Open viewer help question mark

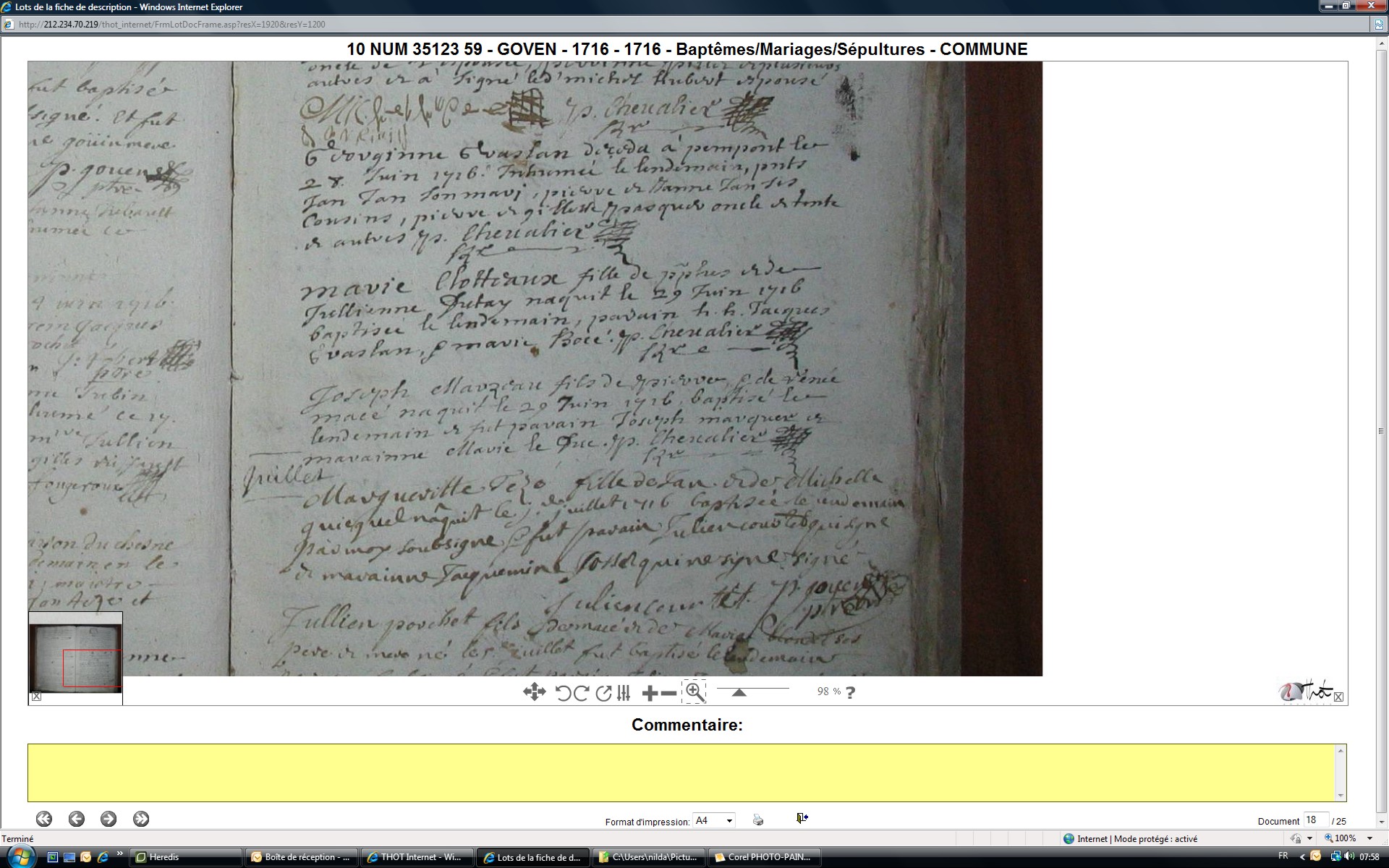coord(851,692)
